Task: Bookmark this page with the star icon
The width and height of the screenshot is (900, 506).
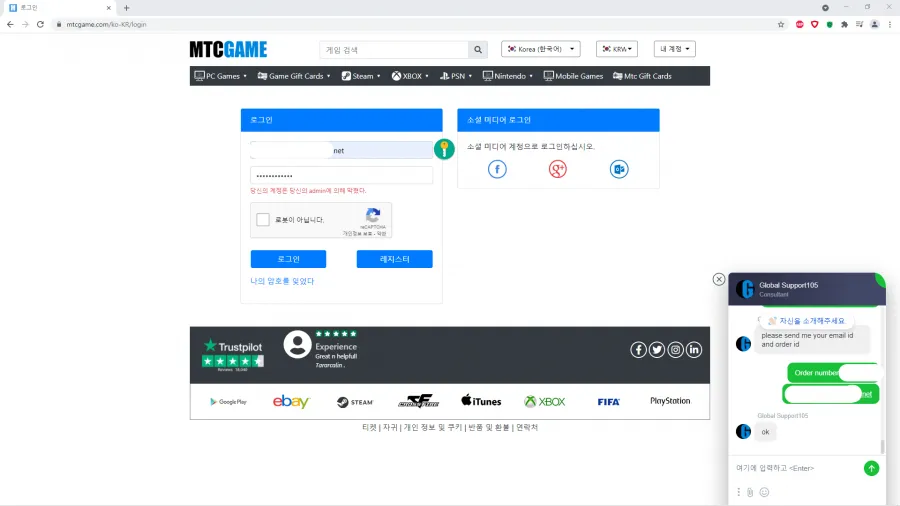Action: point(781,24)
